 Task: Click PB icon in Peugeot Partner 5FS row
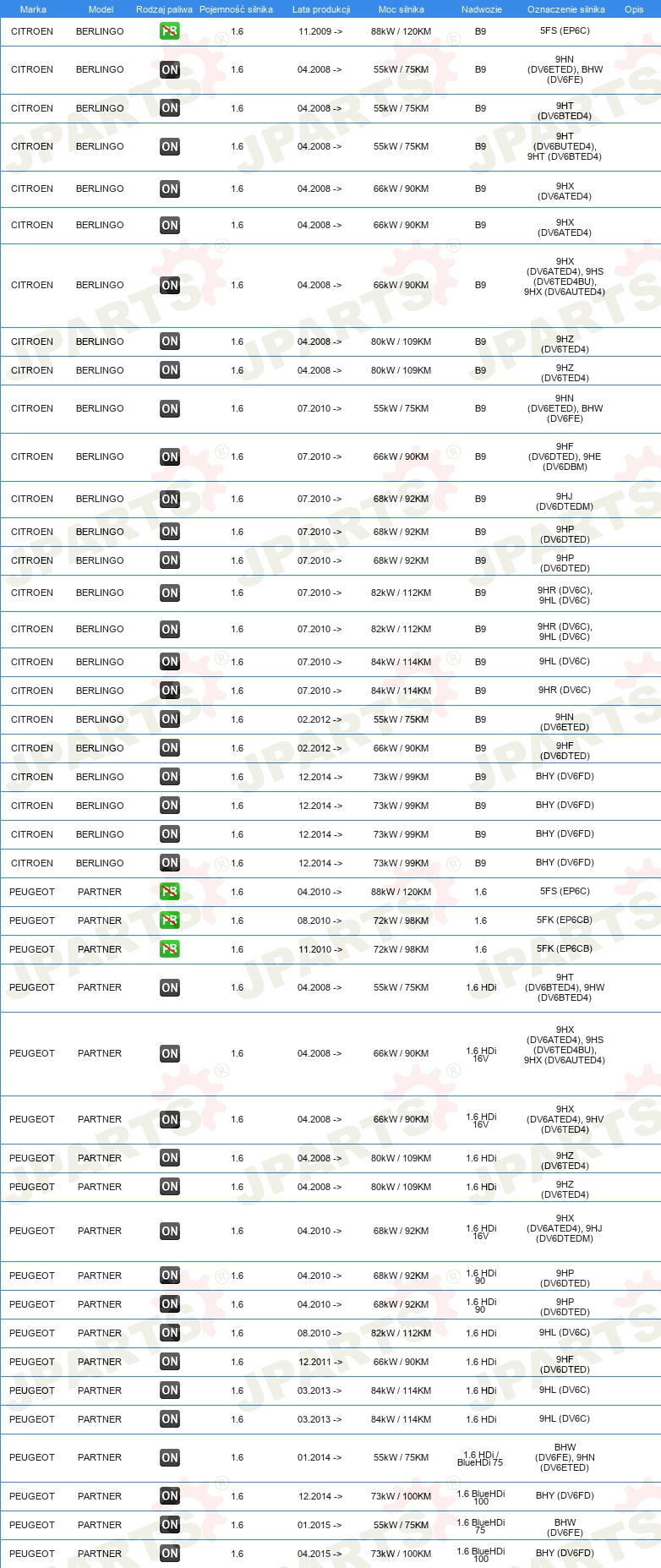[x=170, y=892]
